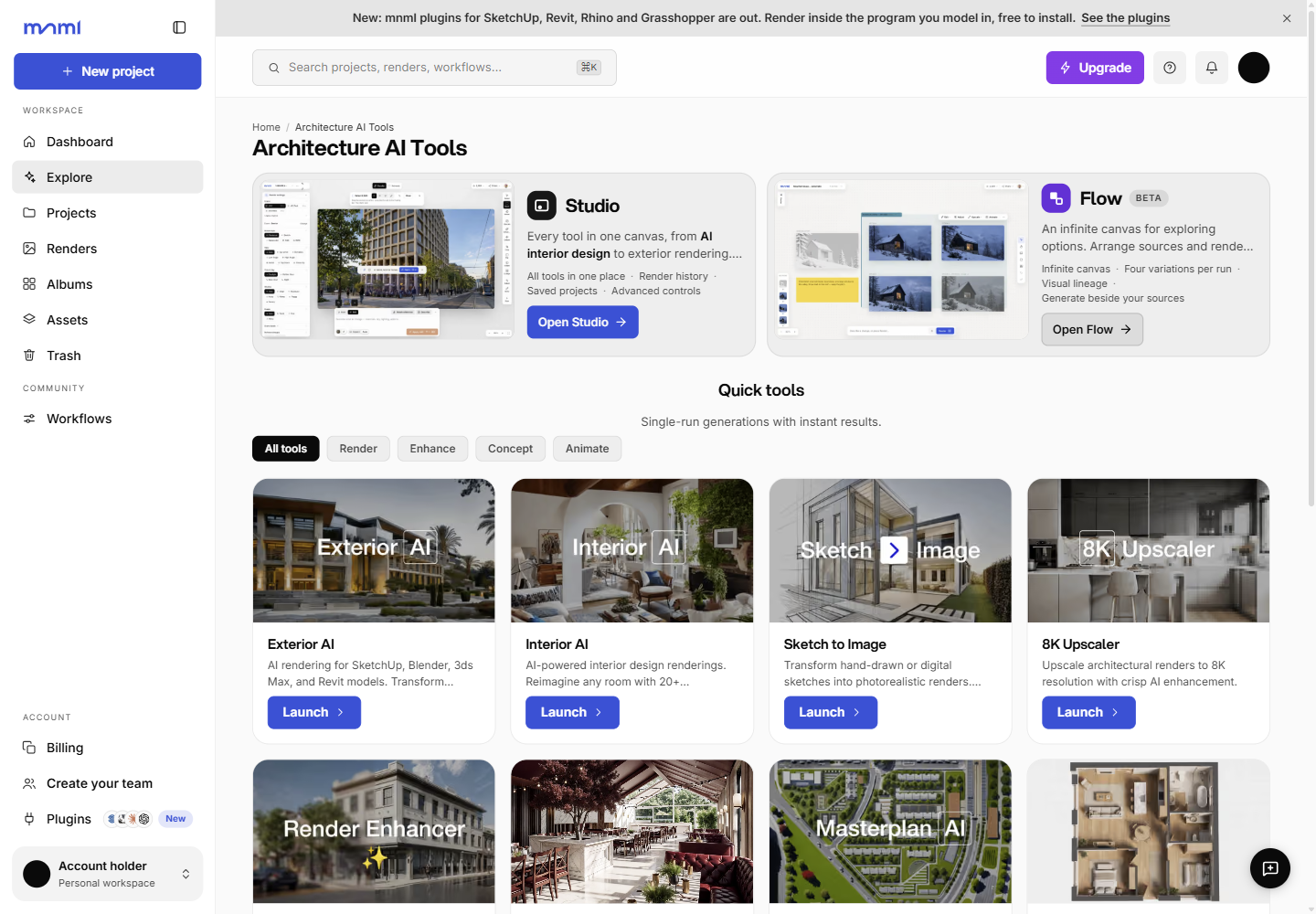Open the Masterplan AI thumbnail

pyautogui.click(x=890, y=832)
